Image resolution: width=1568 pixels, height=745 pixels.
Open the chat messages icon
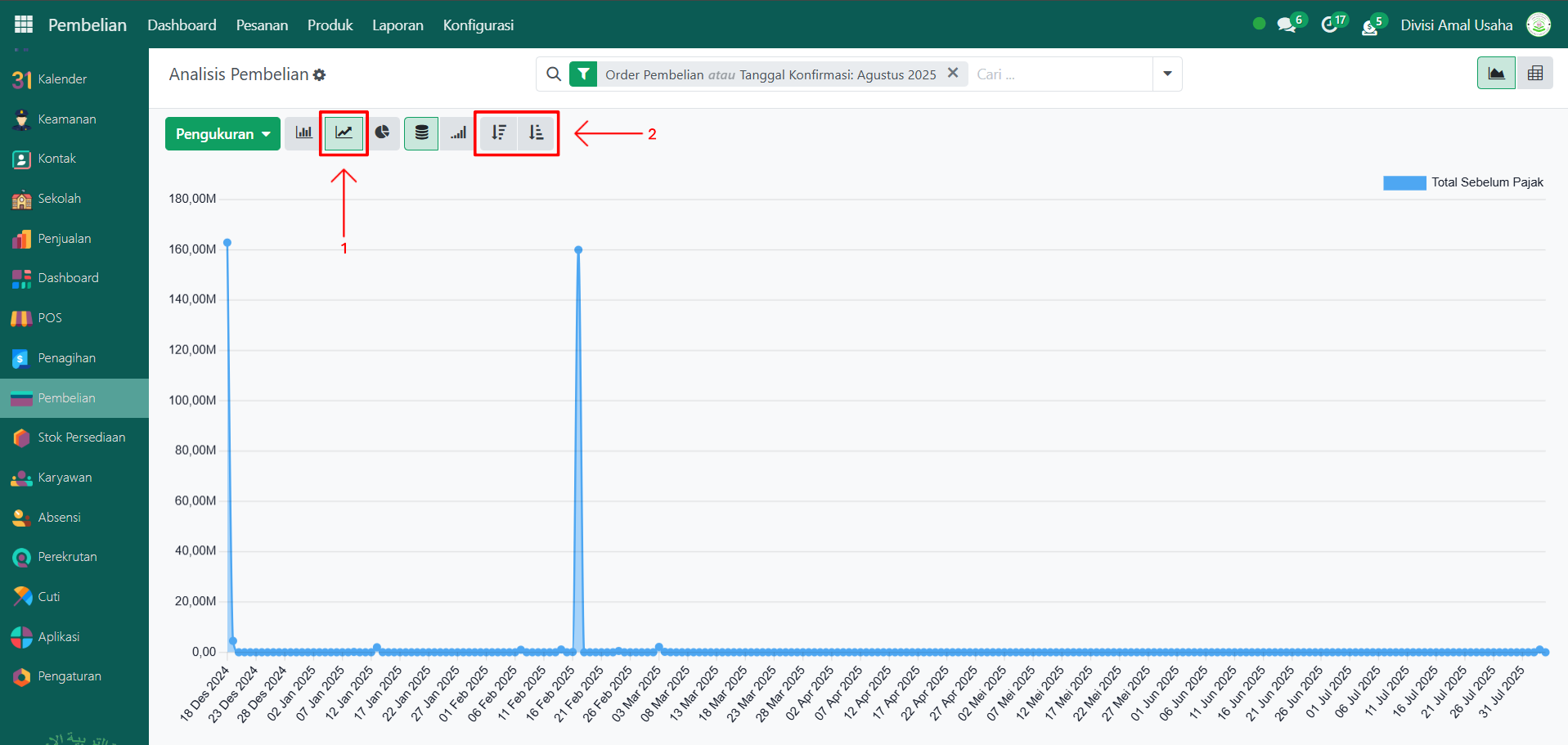(1287, 25)
